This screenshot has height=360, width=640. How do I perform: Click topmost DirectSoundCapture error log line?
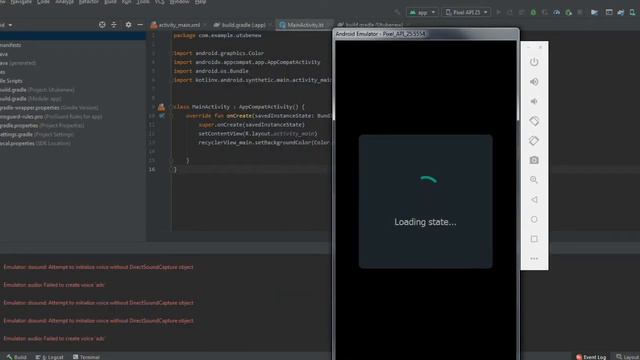pyautogui.click(x=98, y=267)
